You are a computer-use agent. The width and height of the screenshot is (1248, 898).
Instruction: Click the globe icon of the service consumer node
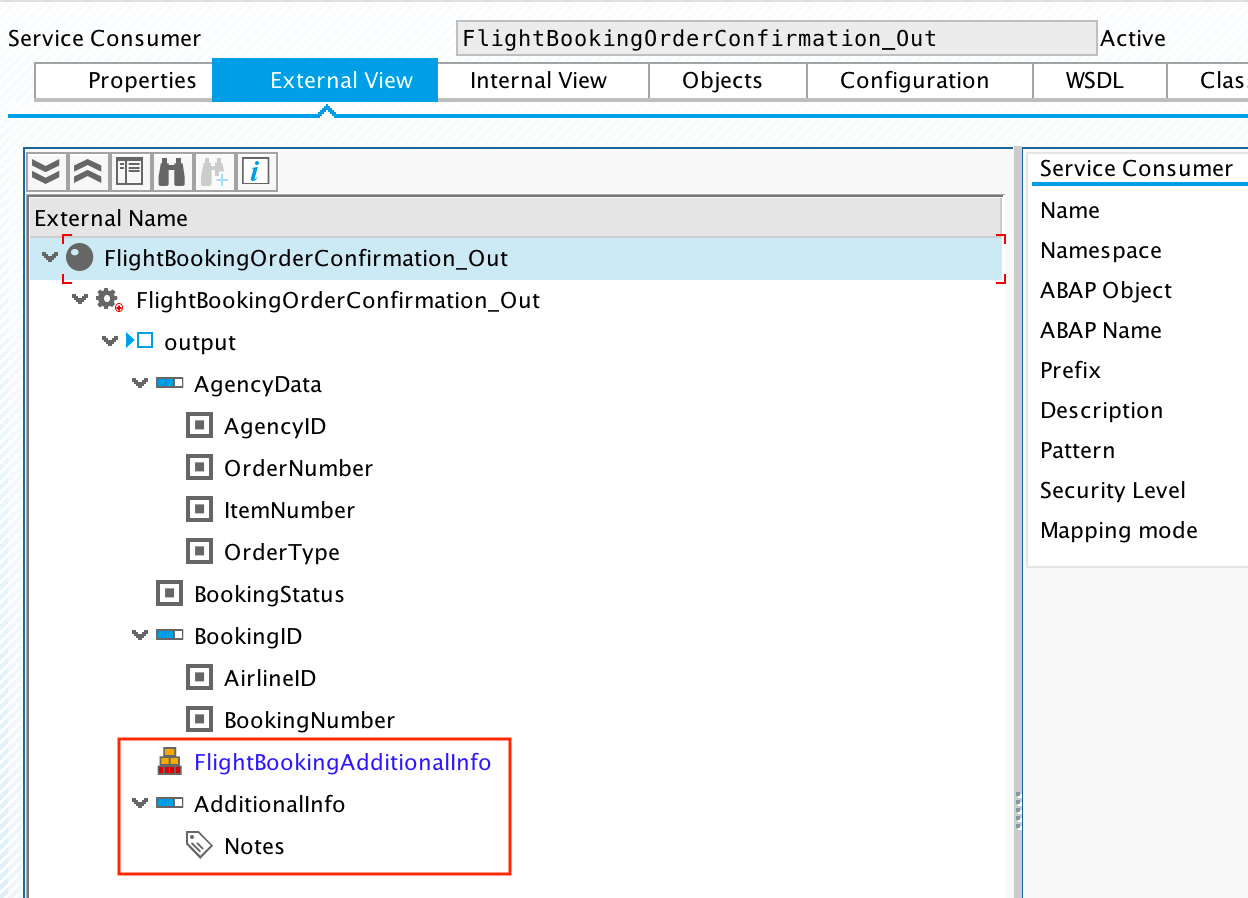click(x=79, y=257)
